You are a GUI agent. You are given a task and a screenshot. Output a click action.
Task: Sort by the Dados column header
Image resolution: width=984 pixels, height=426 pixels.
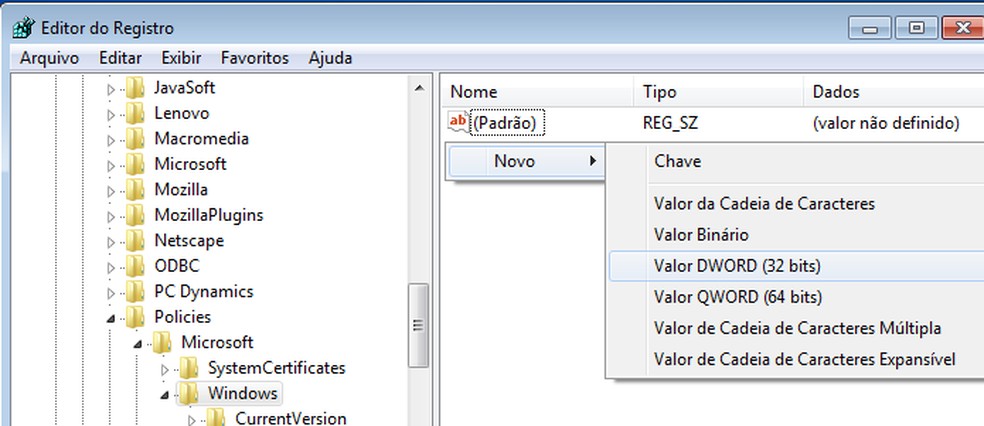click(x=894, y=92)
